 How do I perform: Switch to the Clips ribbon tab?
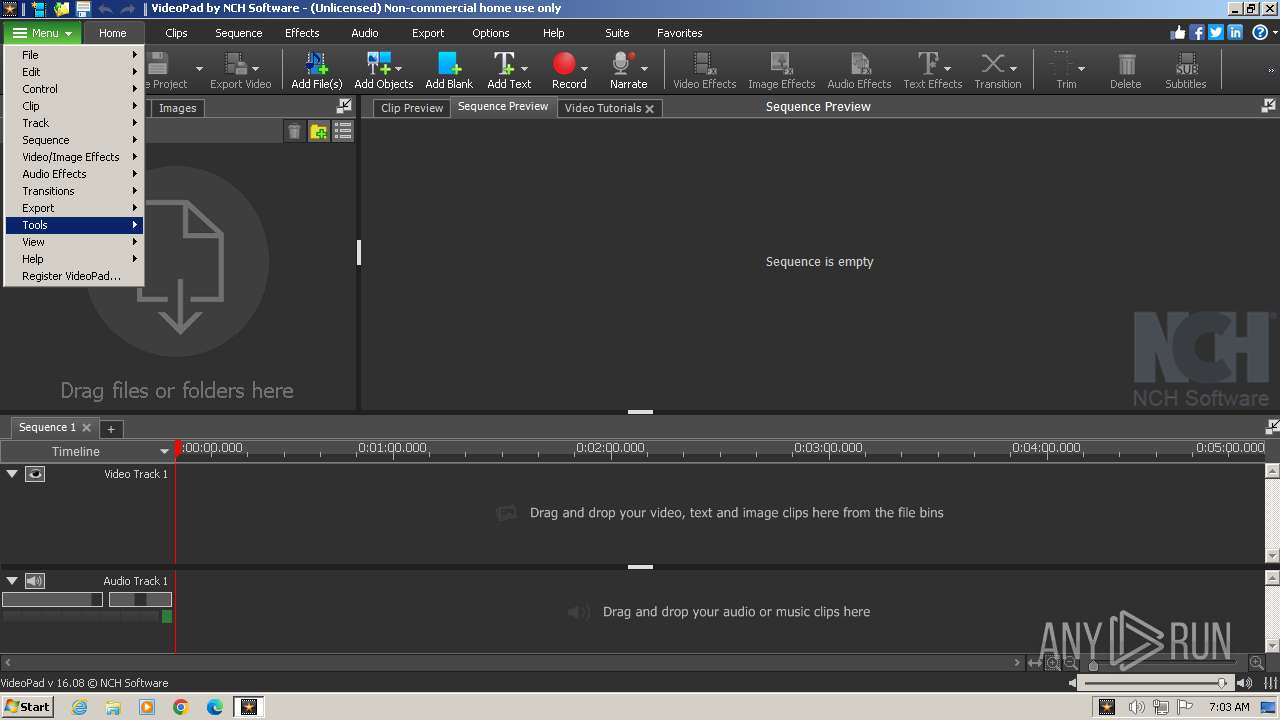[x=176, y=33]
